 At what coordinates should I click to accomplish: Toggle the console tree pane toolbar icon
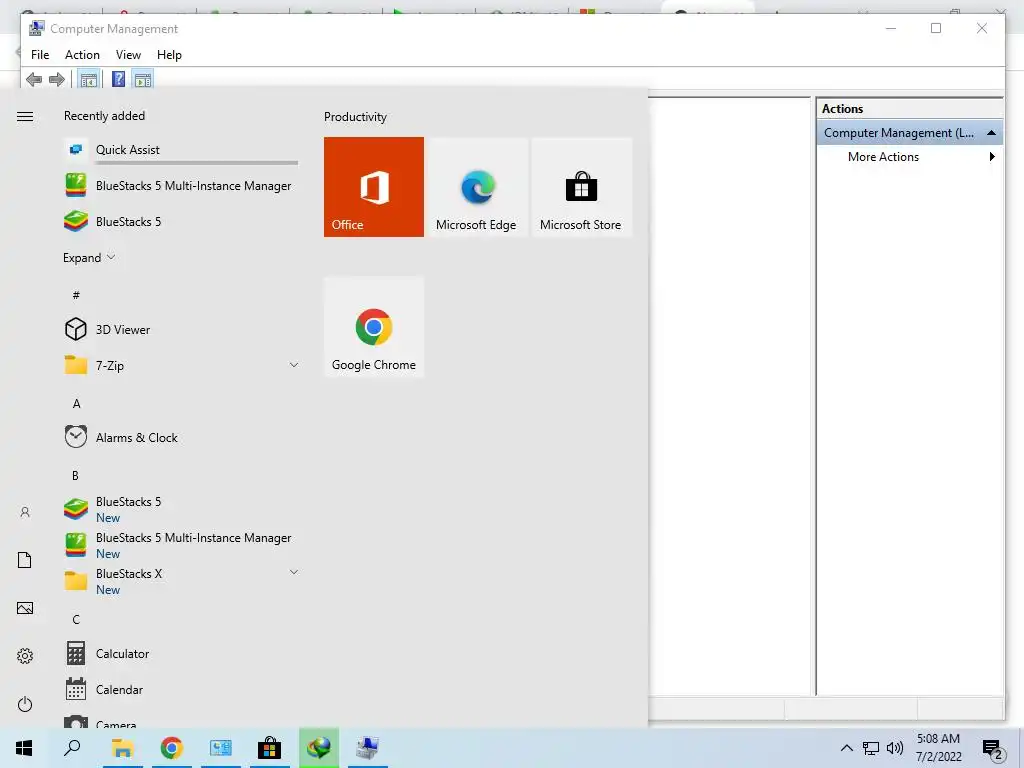tap(89, 80)
